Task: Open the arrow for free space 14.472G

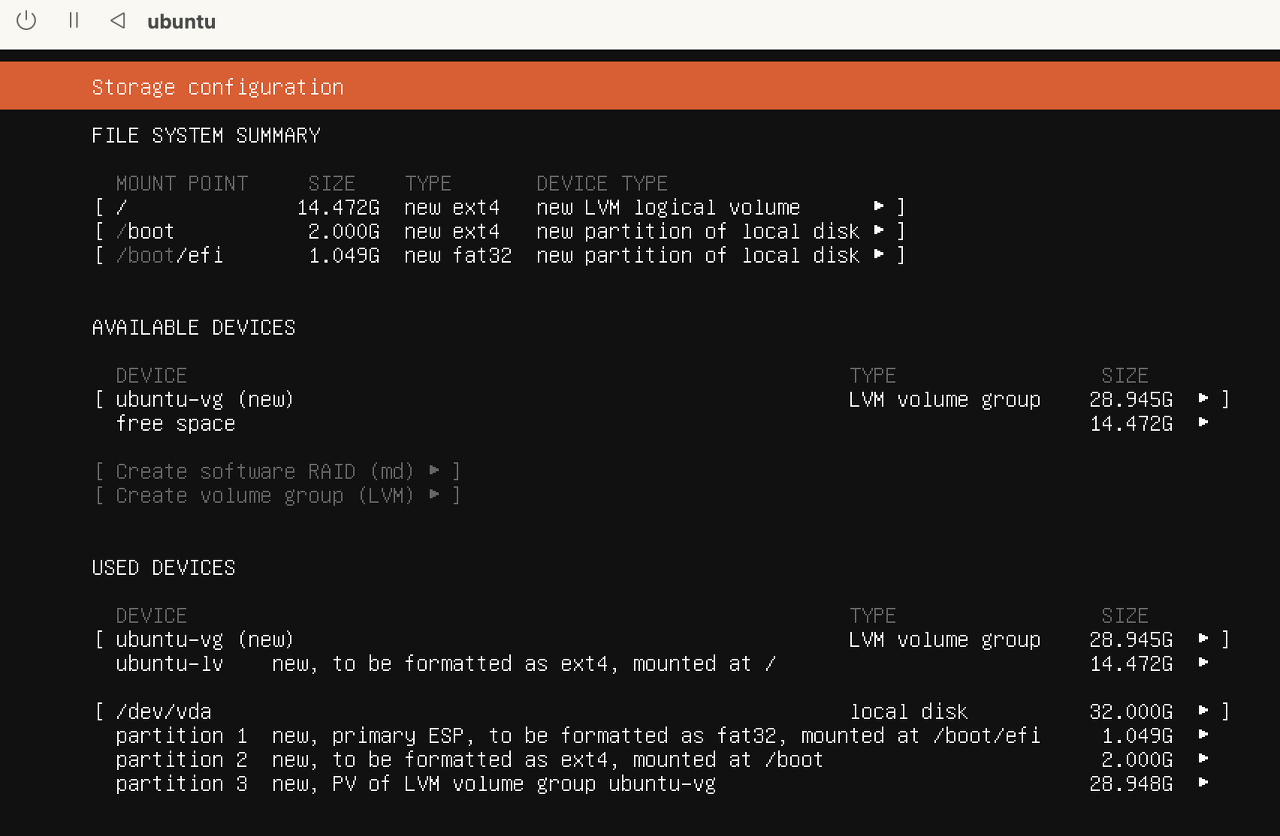Action: [1204, 422]
